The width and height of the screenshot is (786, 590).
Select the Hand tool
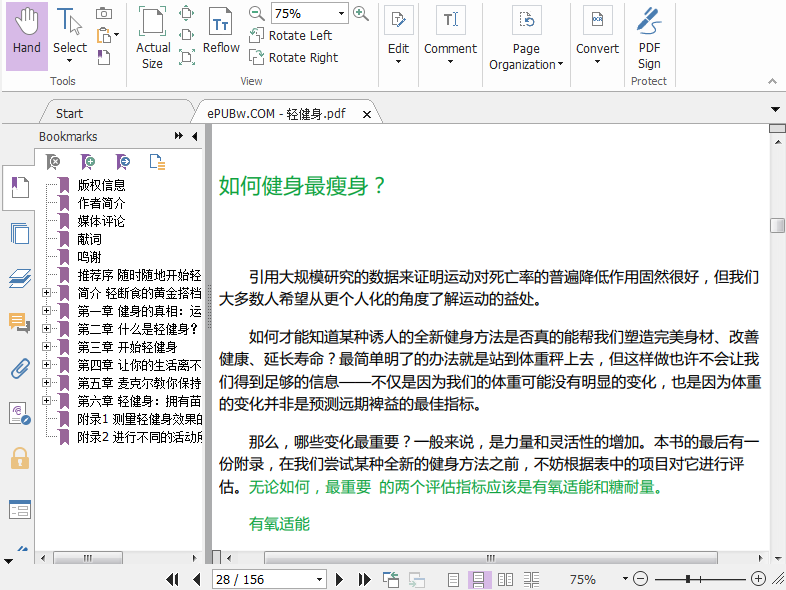[x=27, y=34]
